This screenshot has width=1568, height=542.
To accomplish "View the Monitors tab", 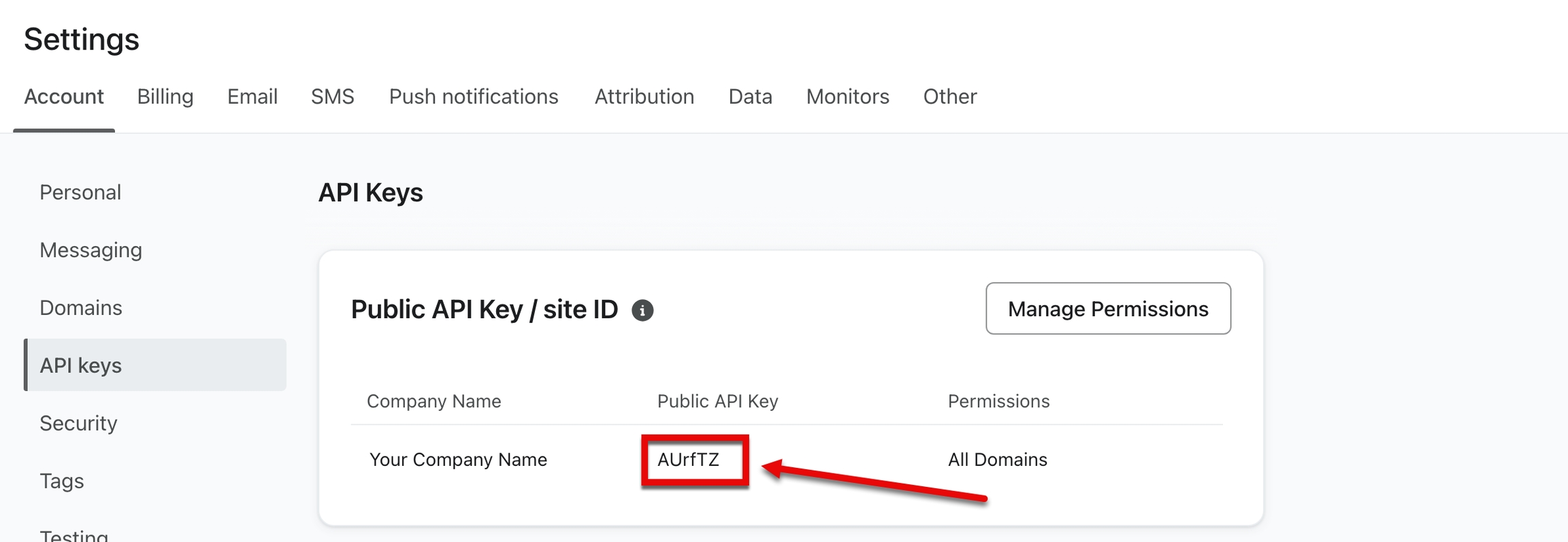I will (847, 97).
